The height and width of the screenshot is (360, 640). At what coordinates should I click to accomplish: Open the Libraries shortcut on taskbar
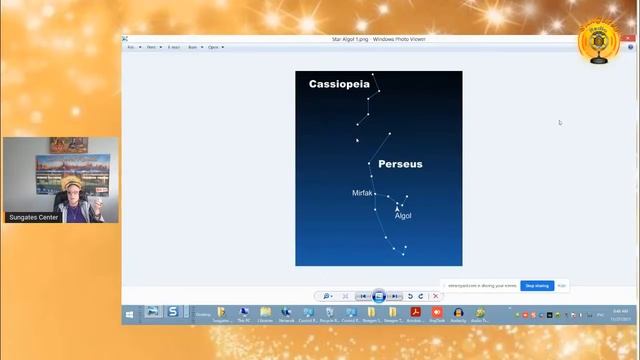click(265, 314)
